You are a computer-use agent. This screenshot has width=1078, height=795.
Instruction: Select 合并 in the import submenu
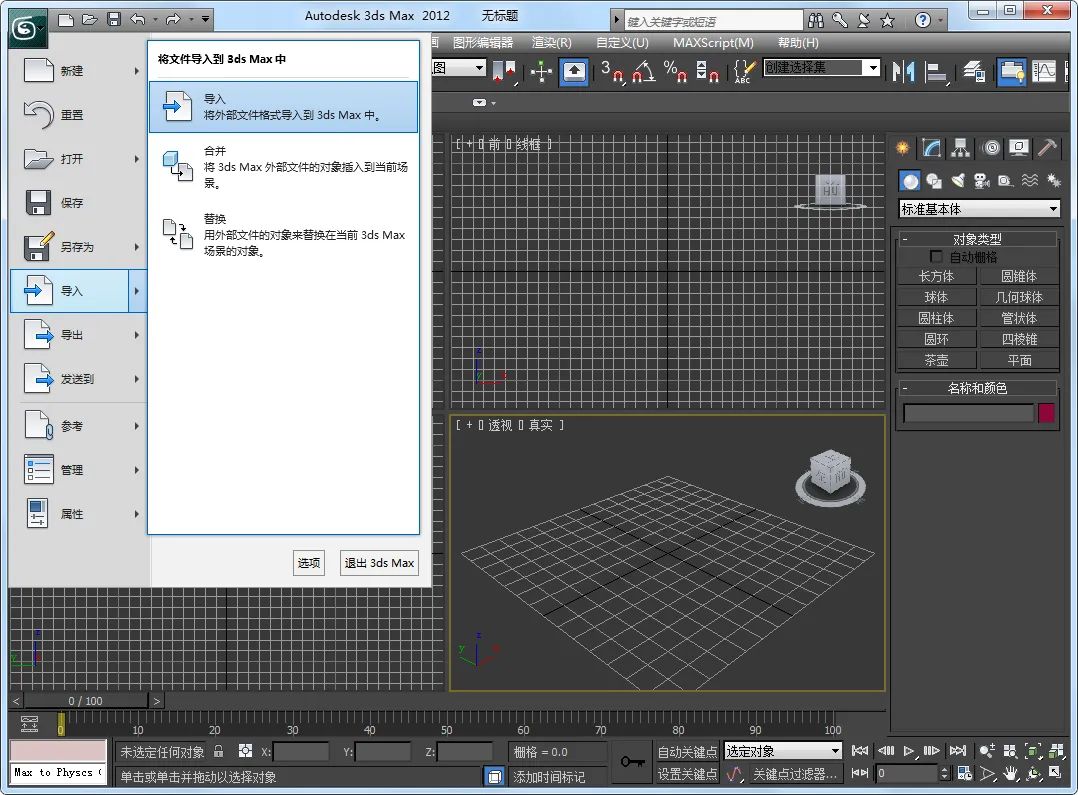283,167
